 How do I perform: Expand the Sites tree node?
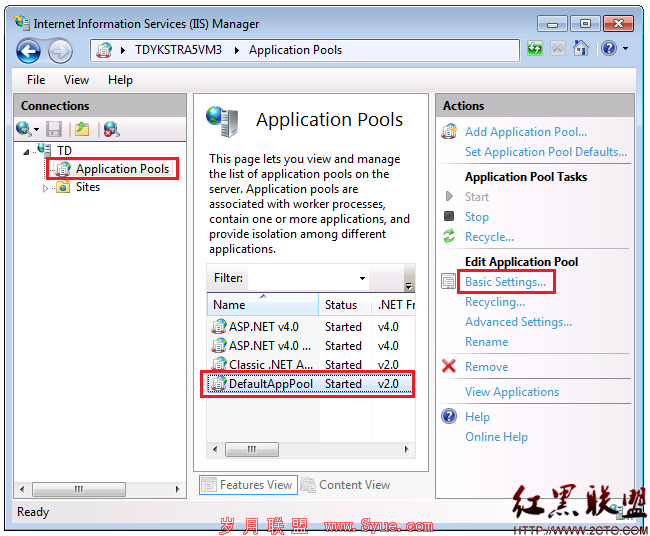45,189
